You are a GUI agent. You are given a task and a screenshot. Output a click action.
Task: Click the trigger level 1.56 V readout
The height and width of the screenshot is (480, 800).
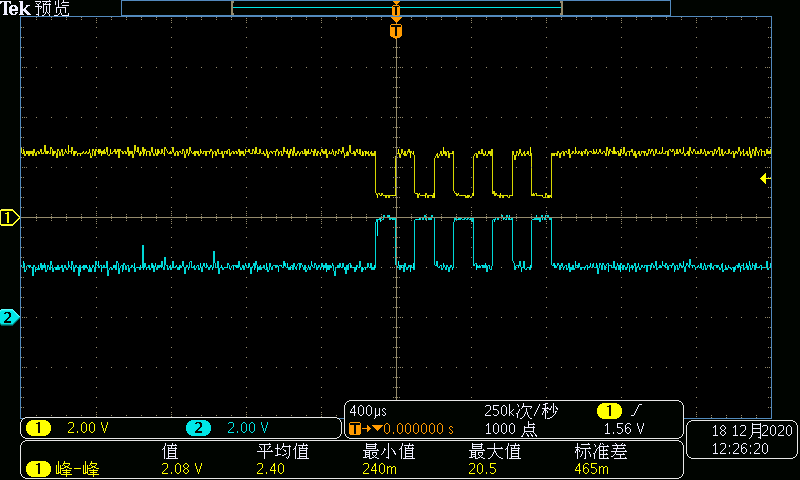pyautogui.click(x=624, y=428)
